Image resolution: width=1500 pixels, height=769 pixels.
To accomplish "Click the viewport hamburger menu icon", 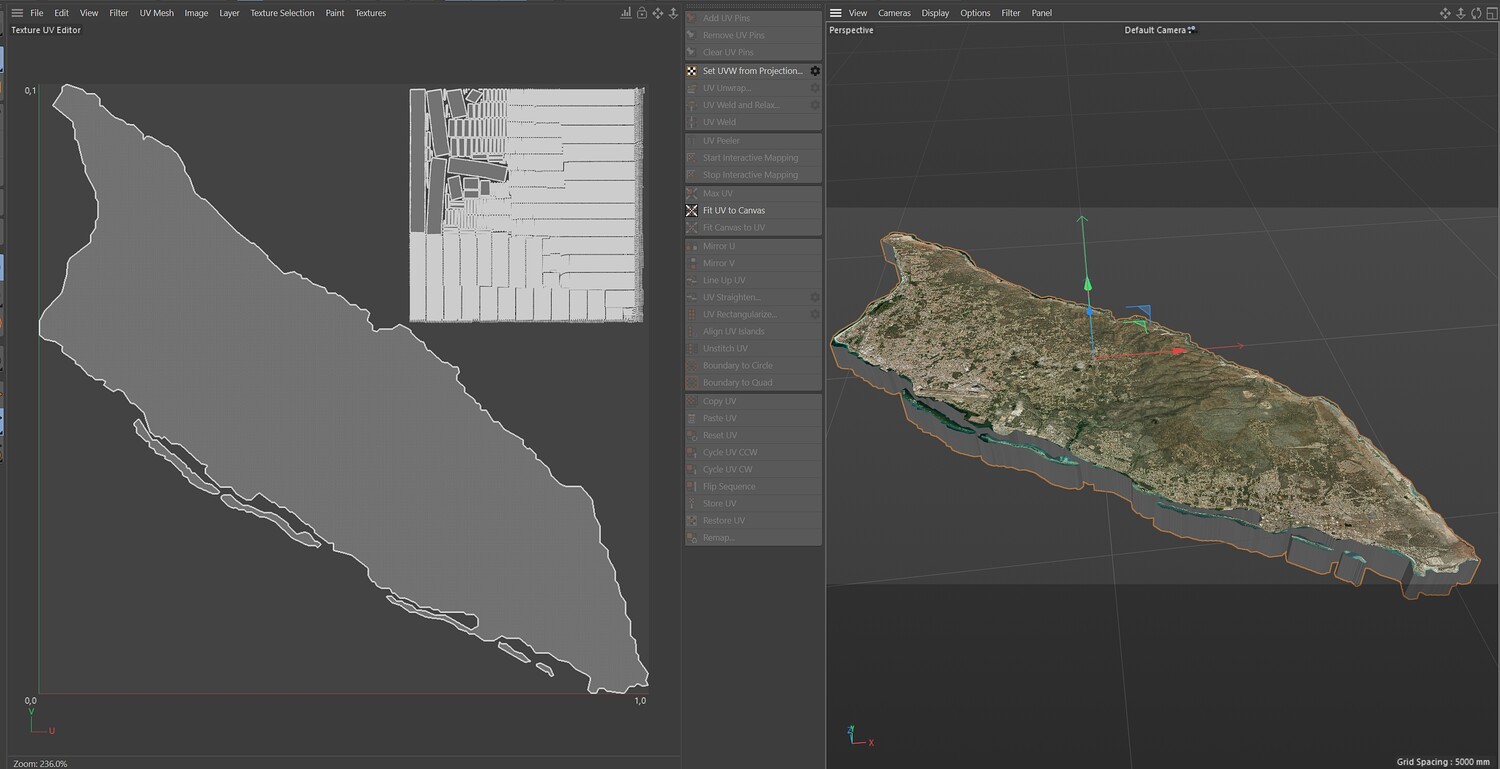I will 836,13.
